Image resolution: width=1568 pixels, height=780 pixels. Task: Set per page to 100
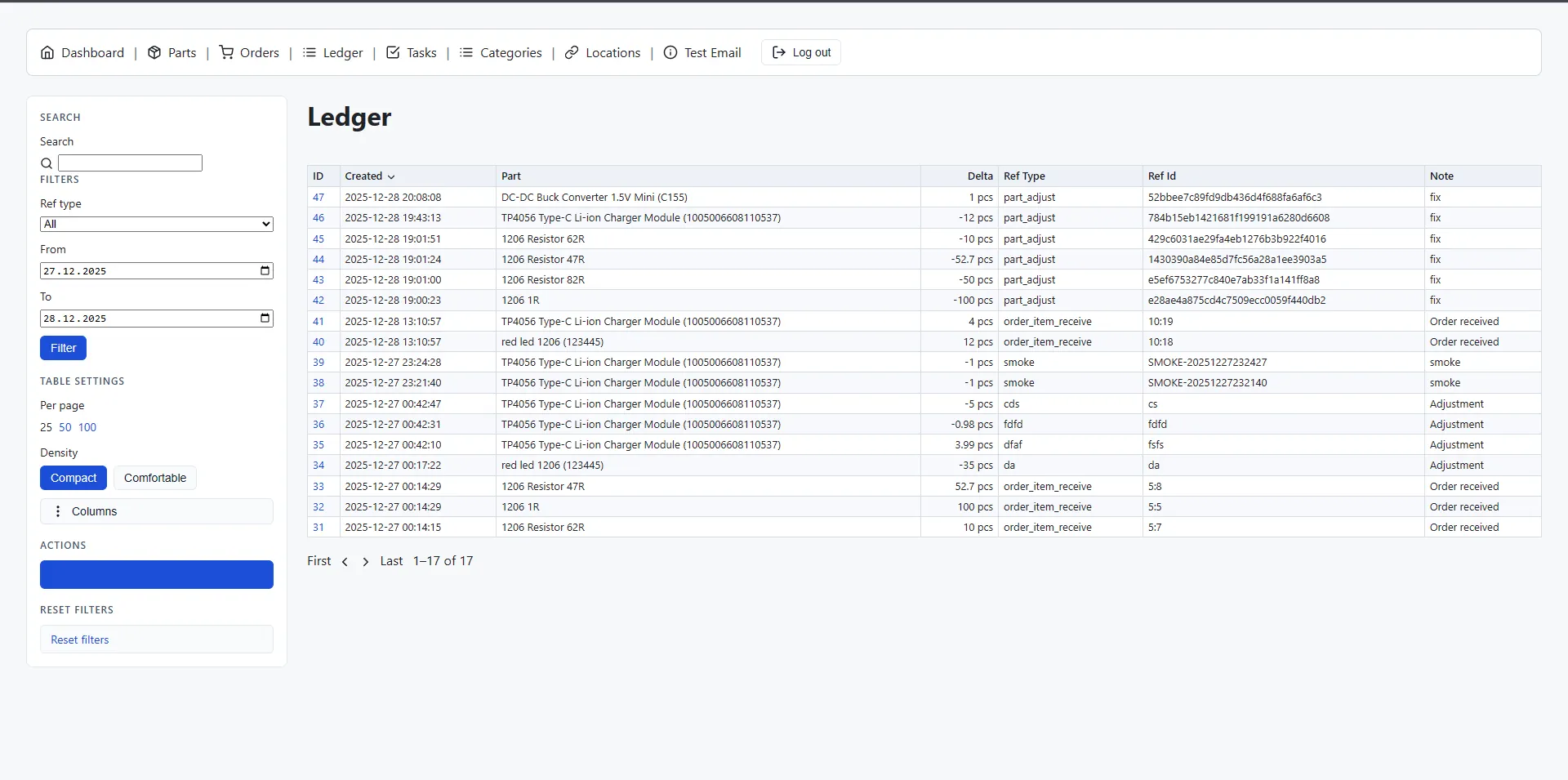pos(87,427)
